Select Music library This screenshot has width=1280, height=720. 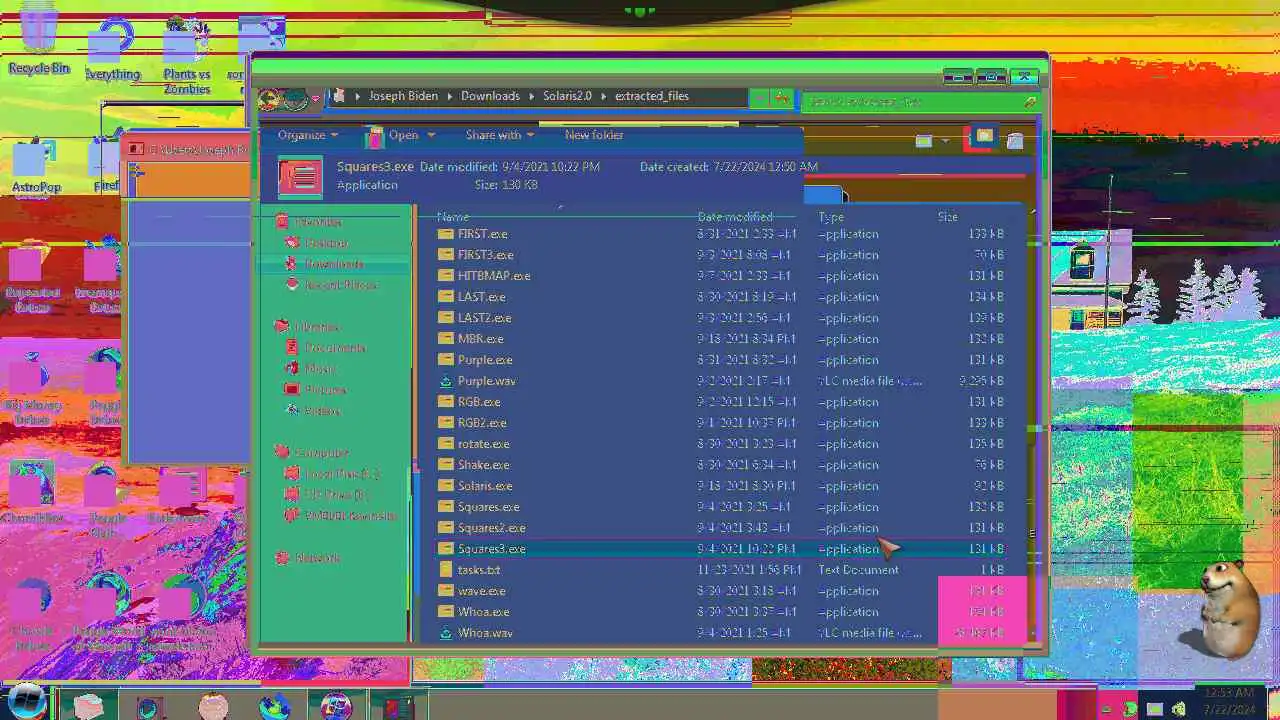click(311, 369)
